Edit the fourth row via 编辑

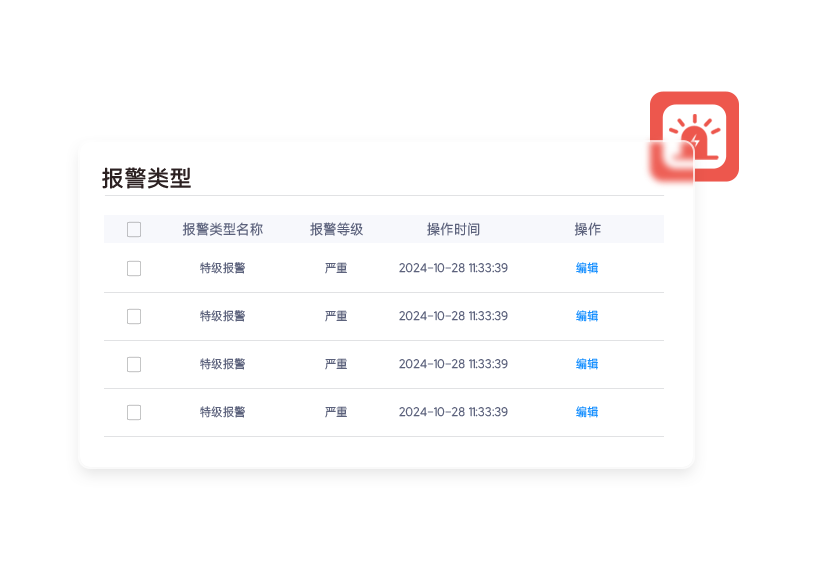pos(587,412)
